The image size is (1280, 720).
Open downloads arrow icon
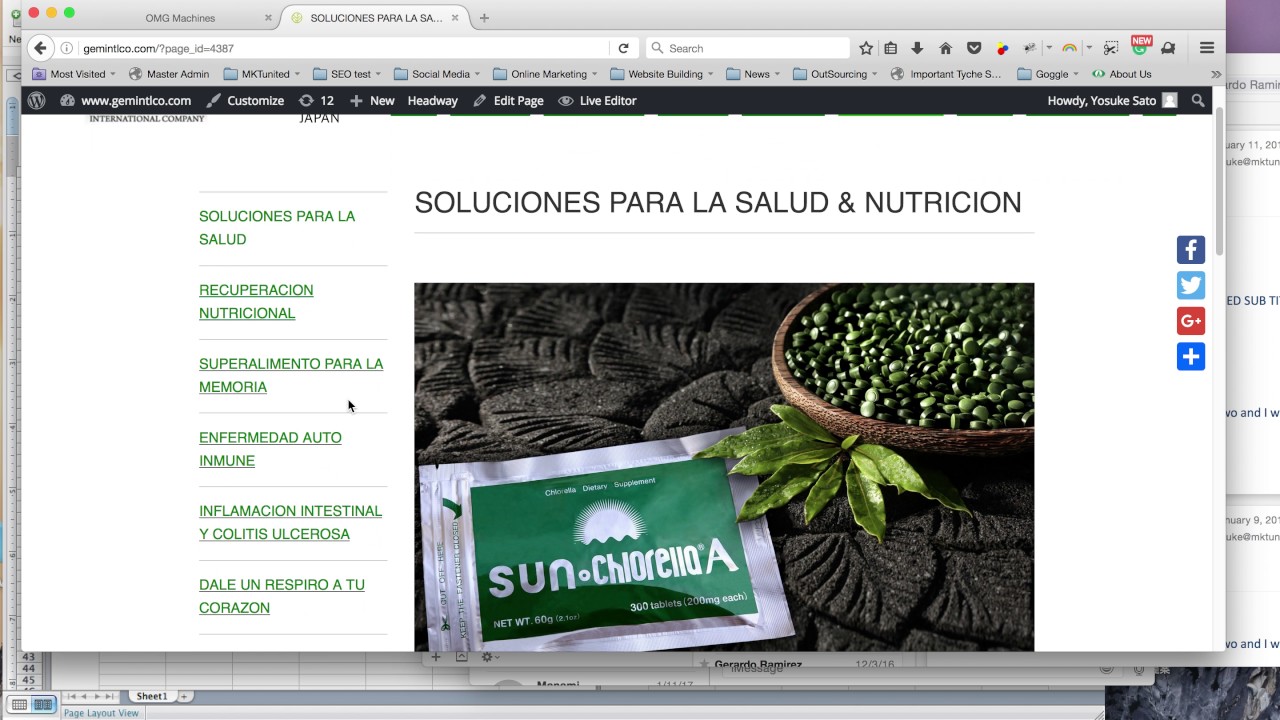click(x=917, y=48)
